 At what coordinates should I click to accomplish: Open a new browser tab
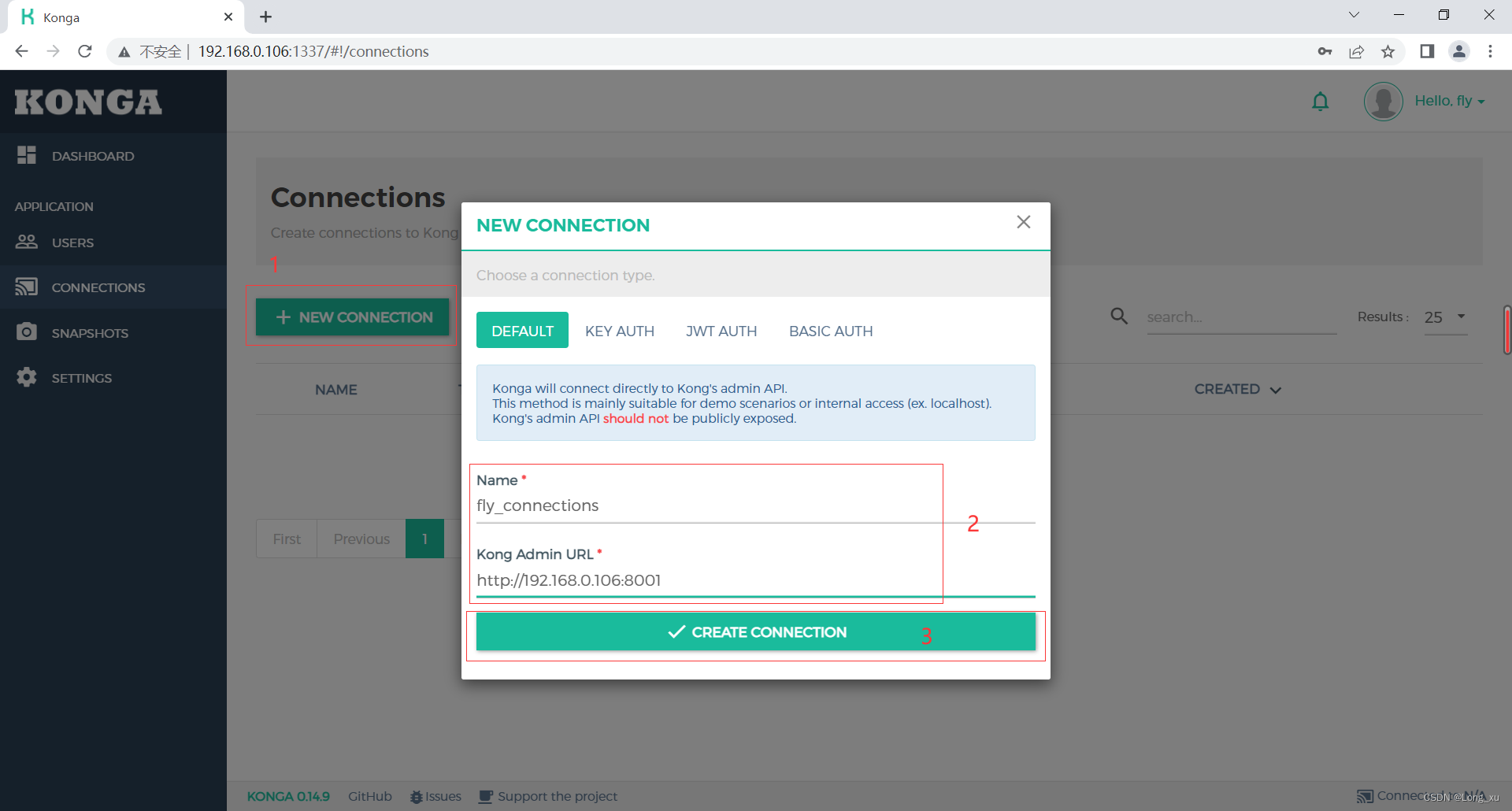[266, 17]
